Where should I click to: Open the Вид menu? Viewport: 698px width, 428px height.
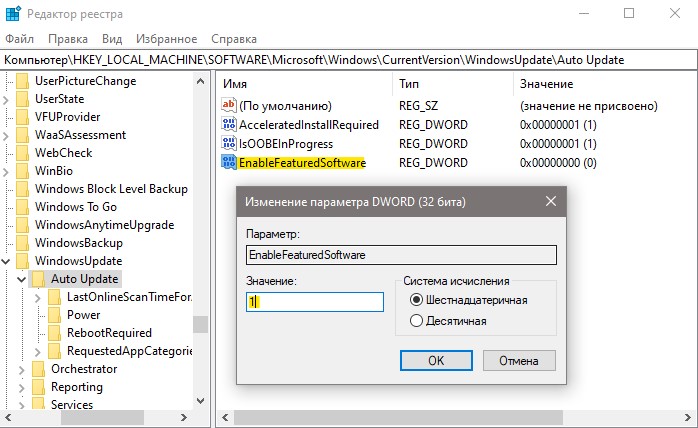tap(112, 39)
